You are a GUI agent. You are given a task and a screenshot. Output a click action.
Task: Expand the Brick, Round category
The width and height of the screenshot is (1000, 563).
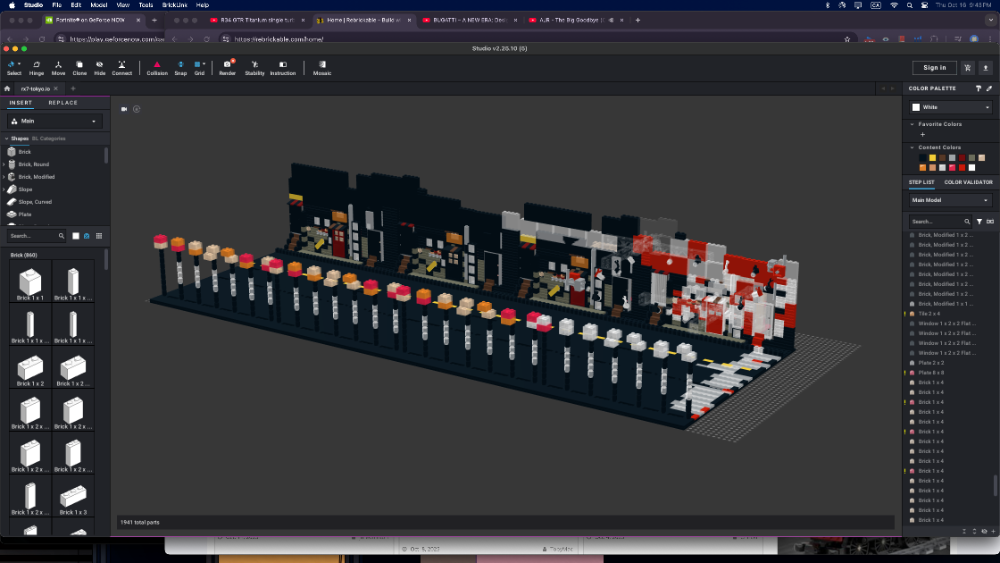(4, 165)
